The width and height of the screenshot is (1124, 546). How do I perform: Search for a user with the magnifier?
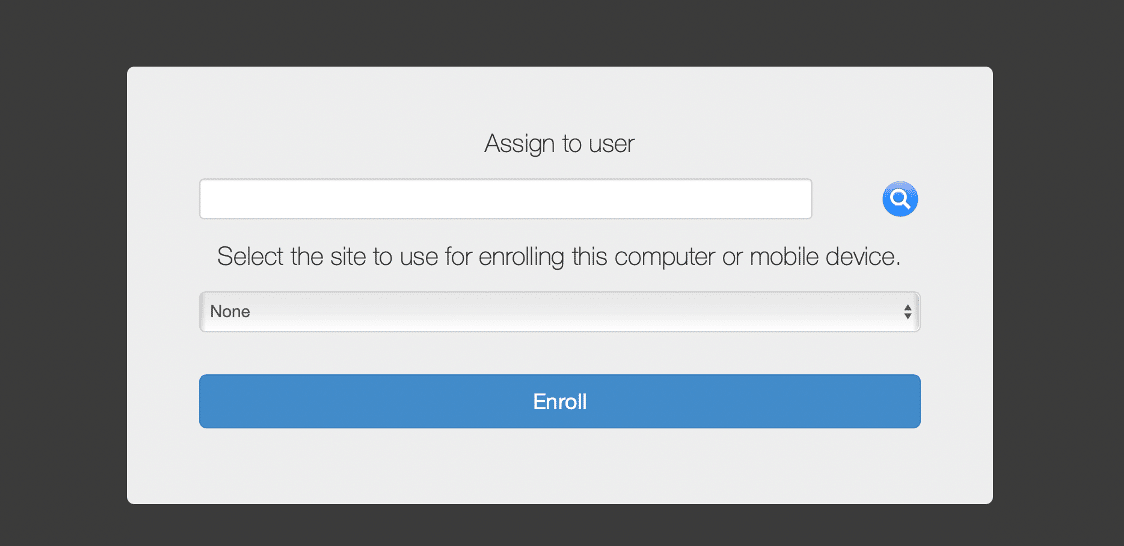pyautogui.click(x=900, y=200)
